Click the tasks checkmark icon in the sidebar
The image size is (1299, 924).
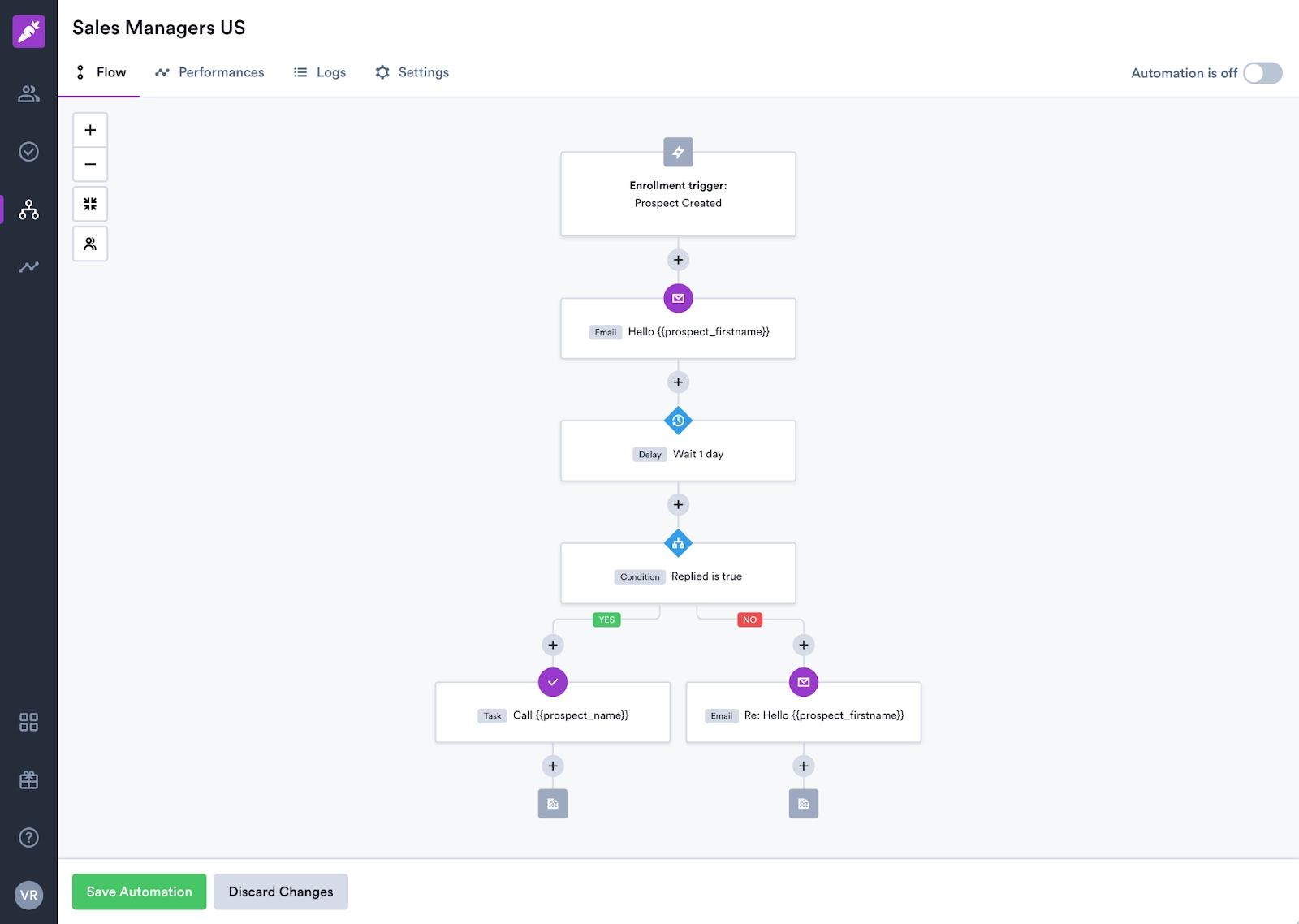tap(28, 152)
